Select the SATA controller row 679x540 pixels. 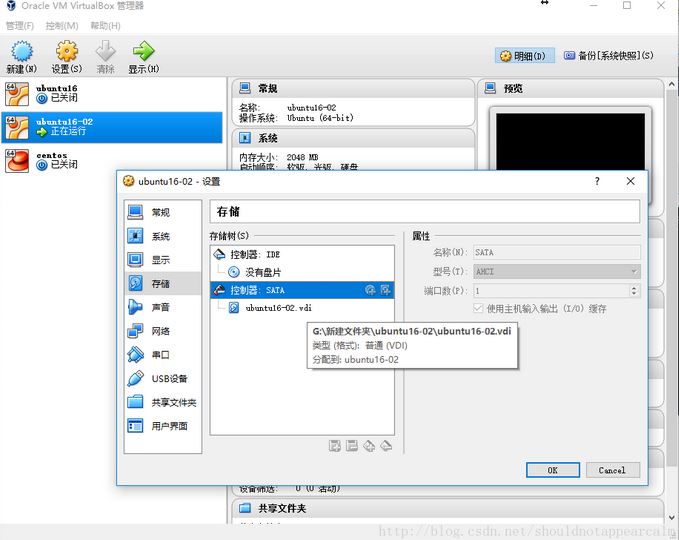tap(302, 290)
